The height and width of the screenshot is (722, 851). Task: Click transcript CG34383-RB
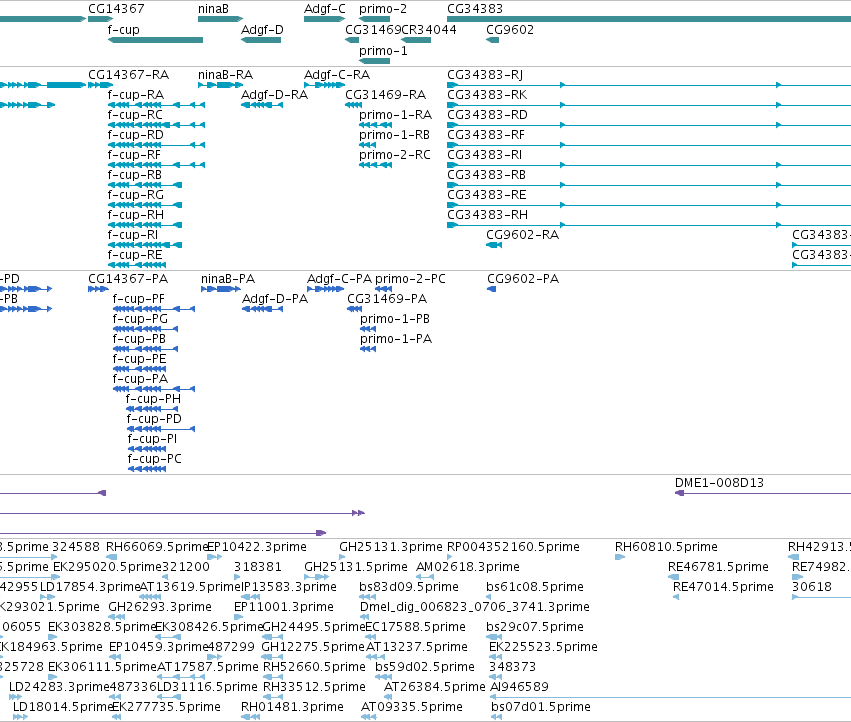pyautogui.click(x=486, y=175)
